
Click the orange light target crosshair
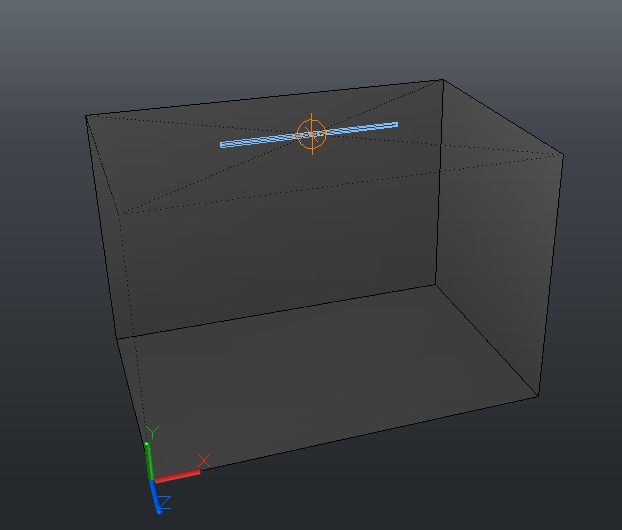tap(312, 134)
